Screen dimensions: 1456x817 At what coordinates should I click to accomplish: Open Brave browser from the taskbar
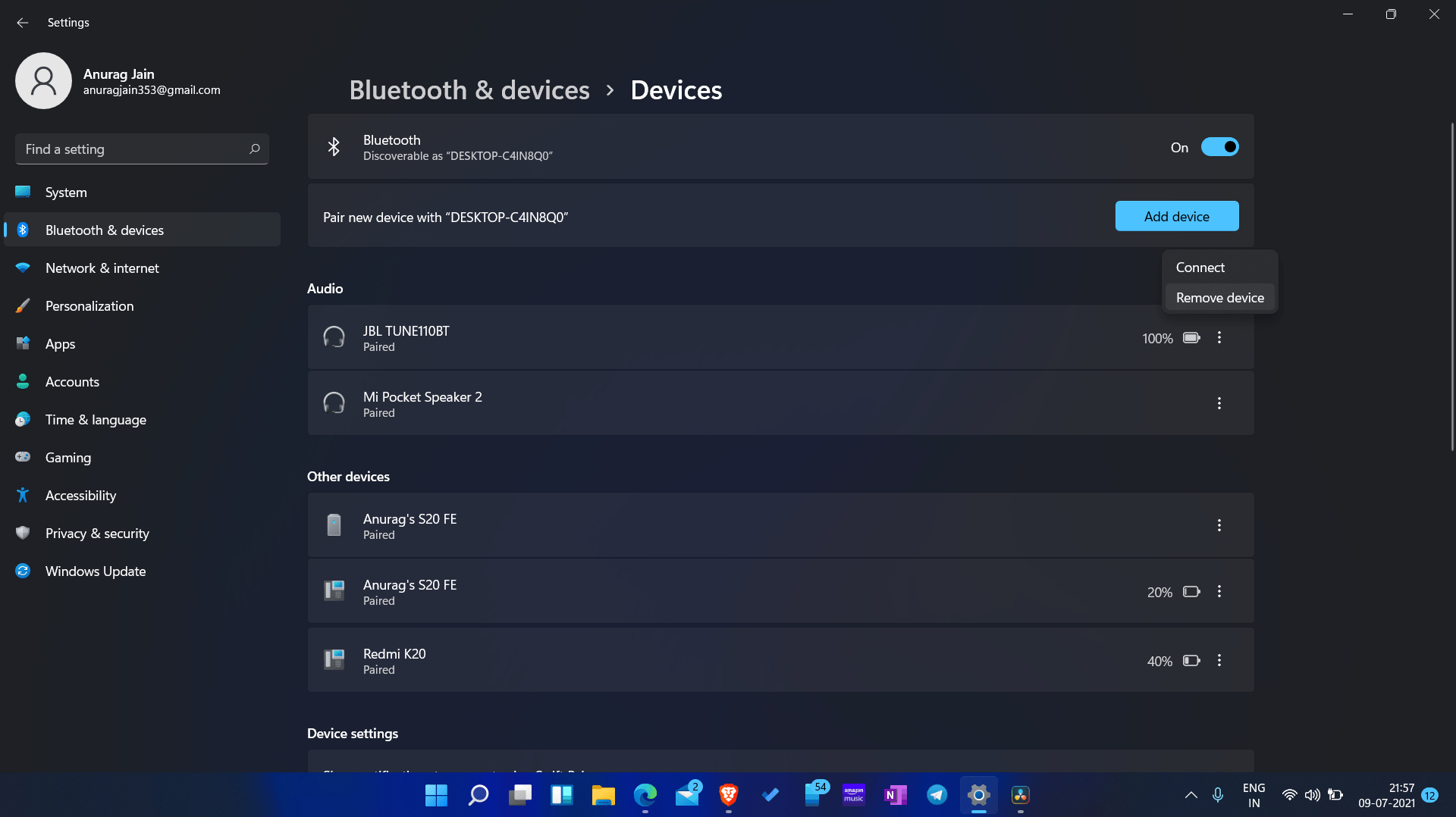728,795
